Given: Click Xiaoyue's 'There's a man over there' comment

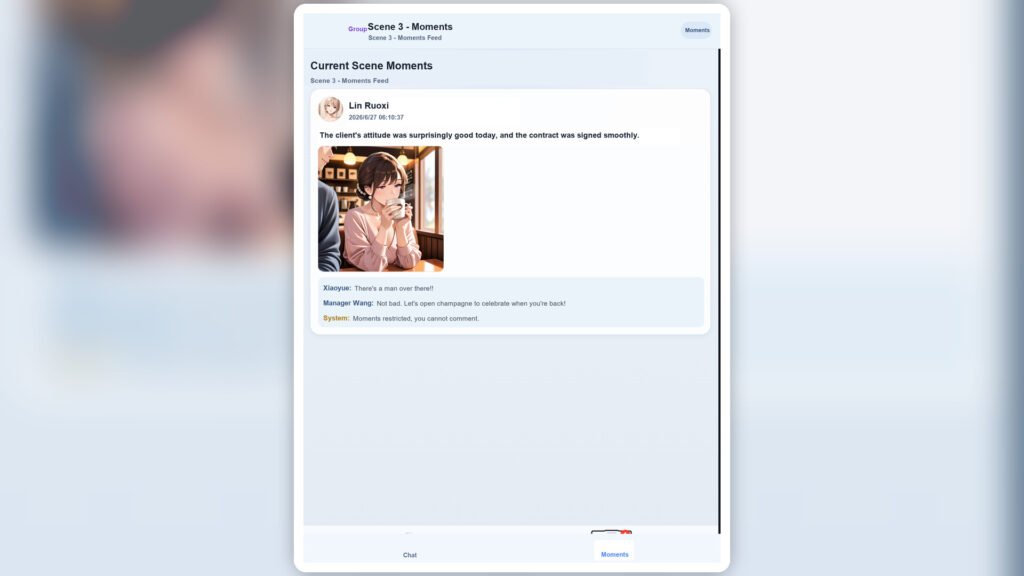Looking at the screenshot, I should 394,289.
